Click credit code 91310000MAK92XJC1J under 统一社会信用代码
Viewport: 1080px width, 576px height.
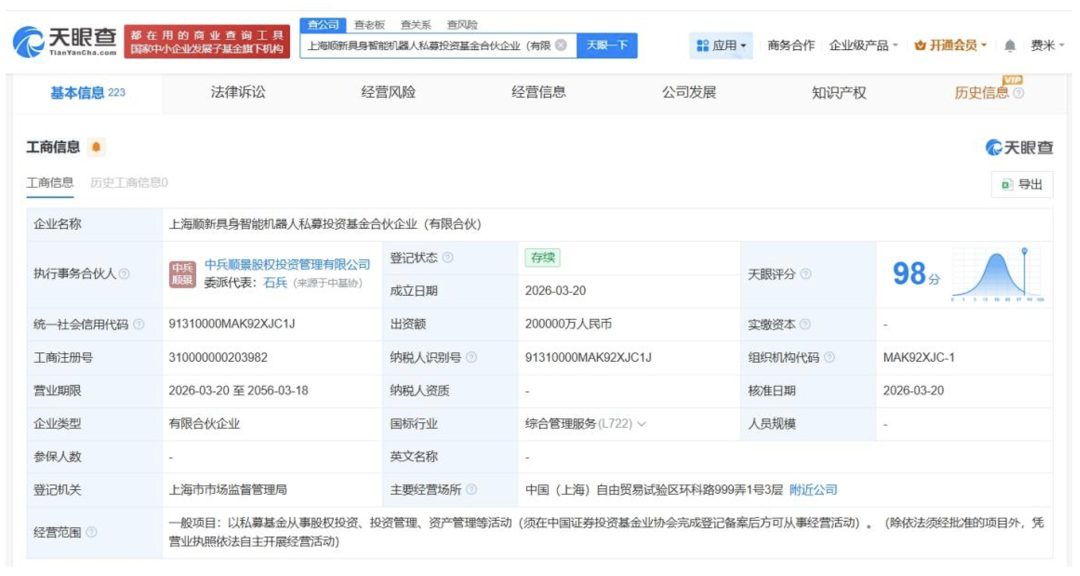tap(231, 324)
